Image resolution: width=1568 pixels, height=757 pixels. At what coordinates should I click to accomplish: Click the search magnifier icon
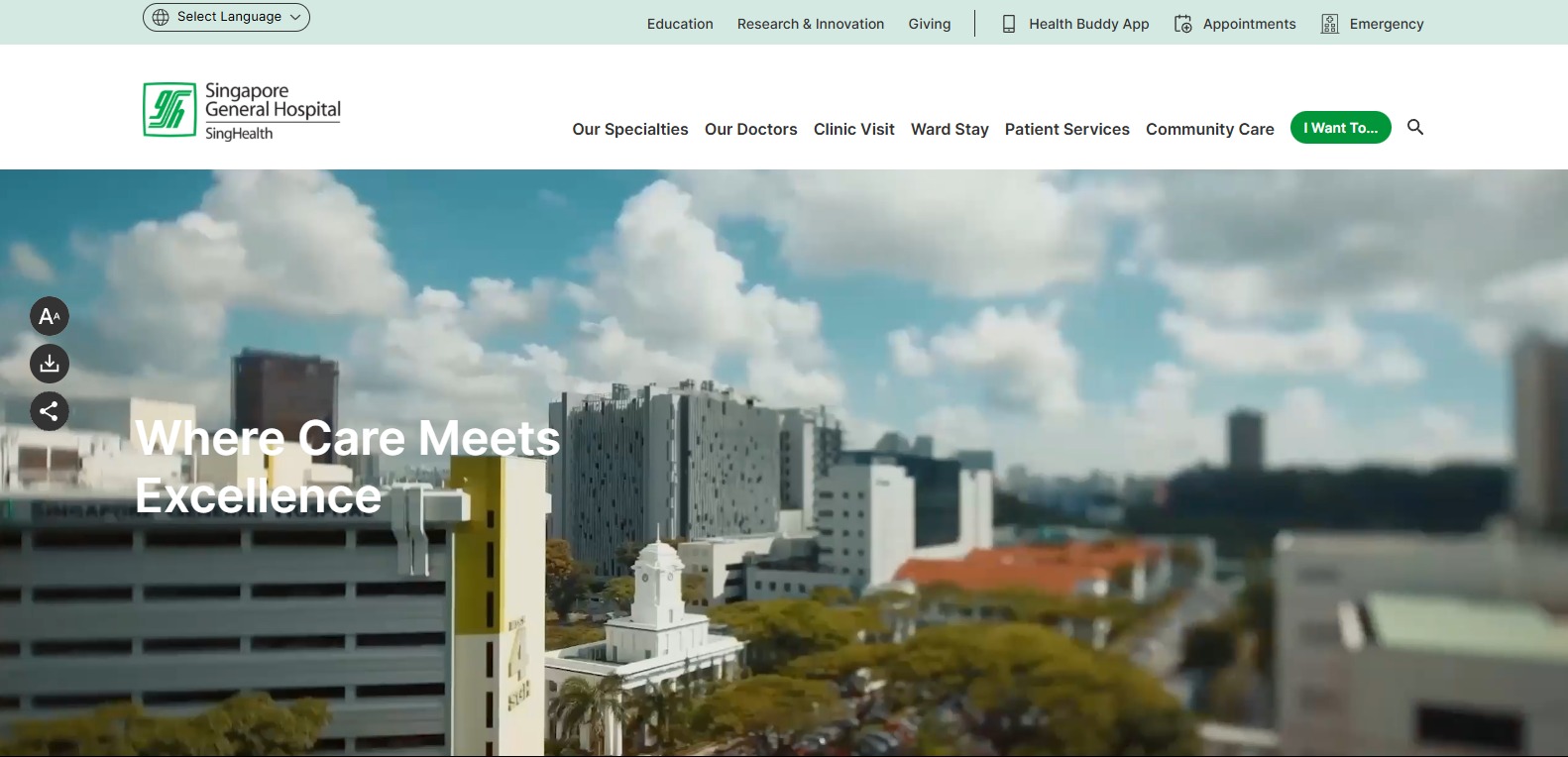pos(1415,127)
